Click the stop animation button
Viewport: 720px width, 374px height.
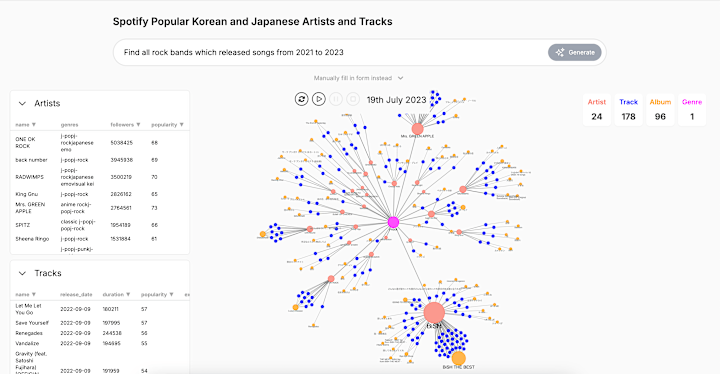(x=353, y=99)
